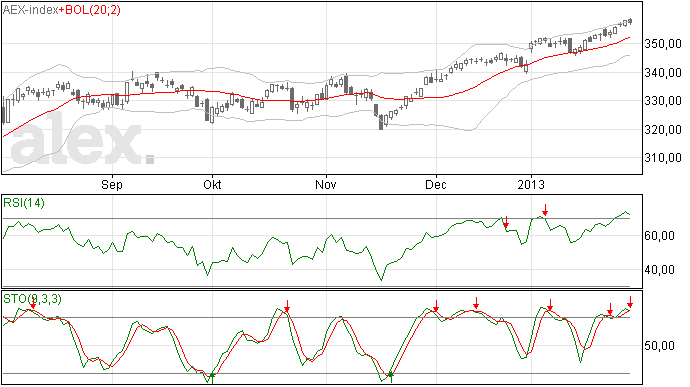Click the stochastic sell arrow at far right
Screen dimensions: 690x387
(x=630, y=302)
